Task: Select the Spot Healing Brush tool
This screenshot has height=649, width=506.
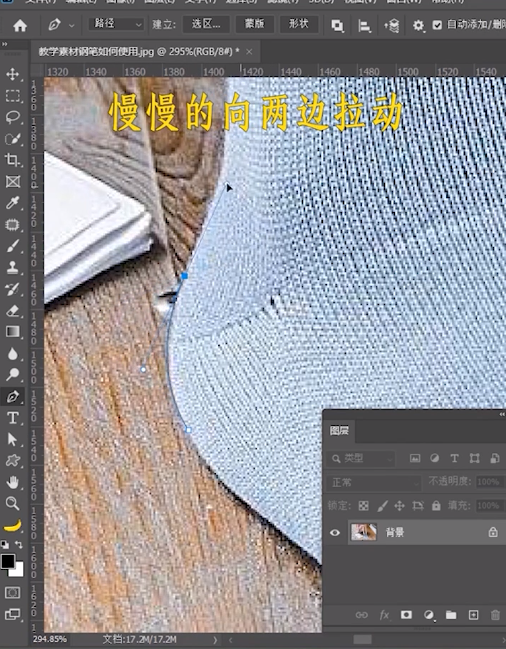Action: (12, 224)
